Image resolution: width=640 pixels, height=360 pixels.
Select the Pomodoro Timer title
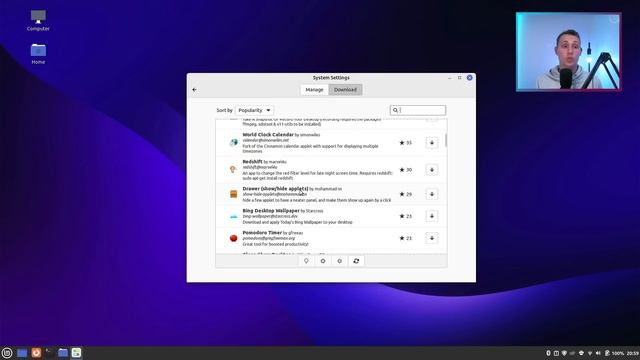point(262,233)
